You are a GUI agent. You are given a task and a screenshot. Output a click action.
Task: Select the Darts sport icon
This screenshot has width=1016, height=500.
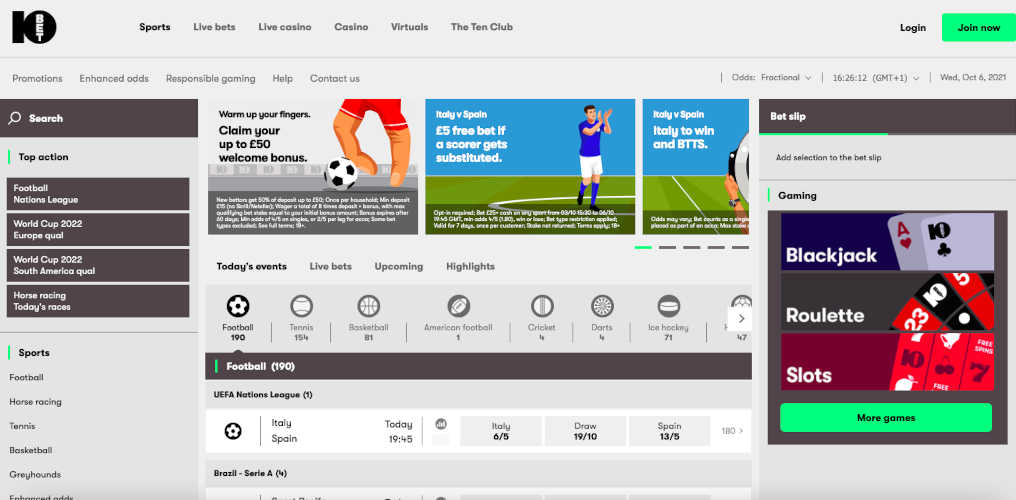pos(602,306)
